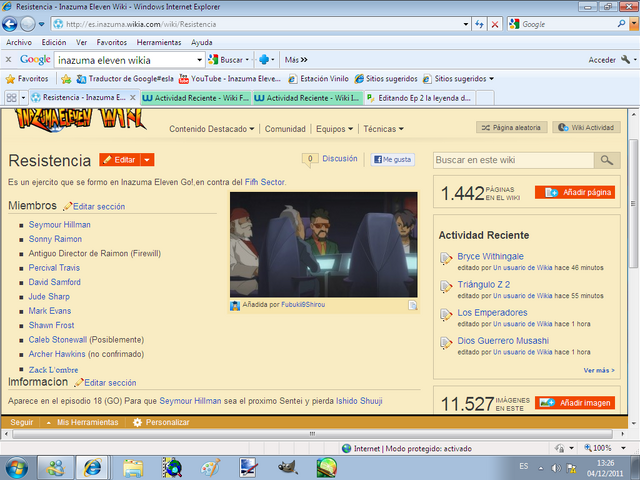Open Windows Live Messenger in the taskbar
640x480 pixels.
point(56,468)
